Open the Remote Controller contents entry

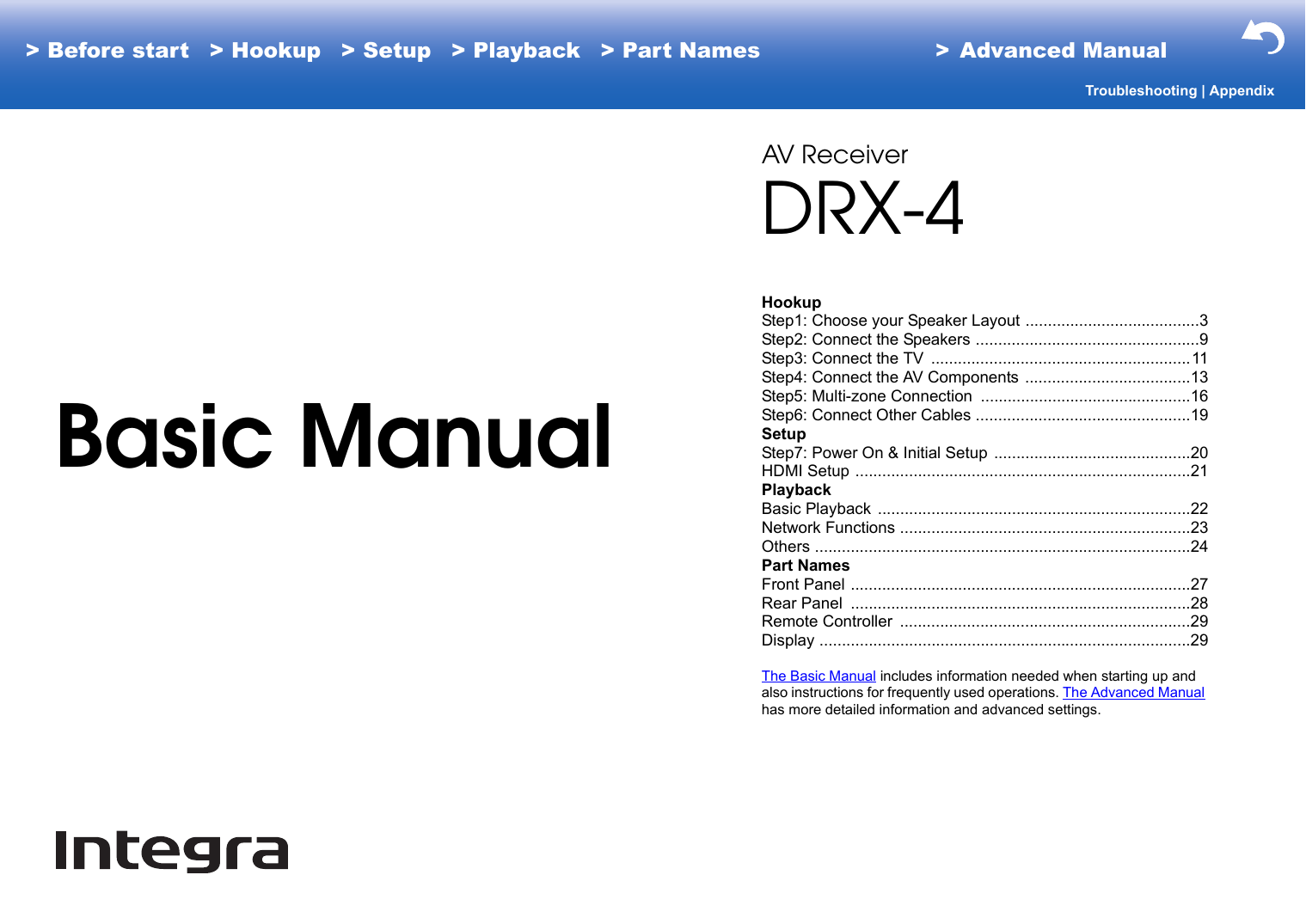(984, 621)
